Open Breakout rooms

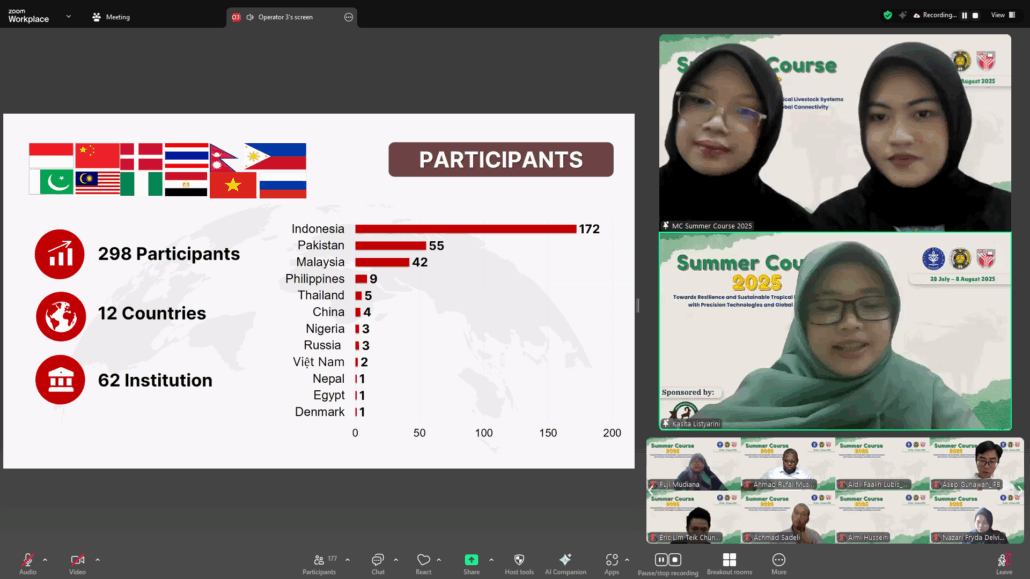point(729,561)
